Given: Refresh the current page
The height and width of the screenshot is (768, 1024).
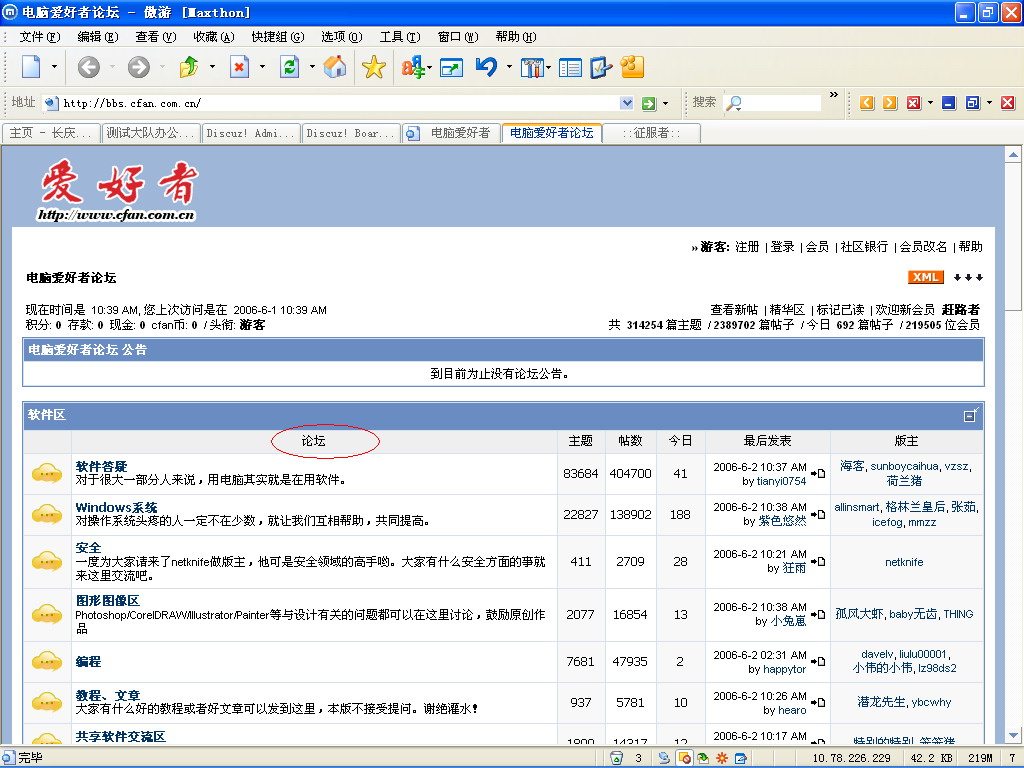Looking at the screenshot, I should coord(290,67).
